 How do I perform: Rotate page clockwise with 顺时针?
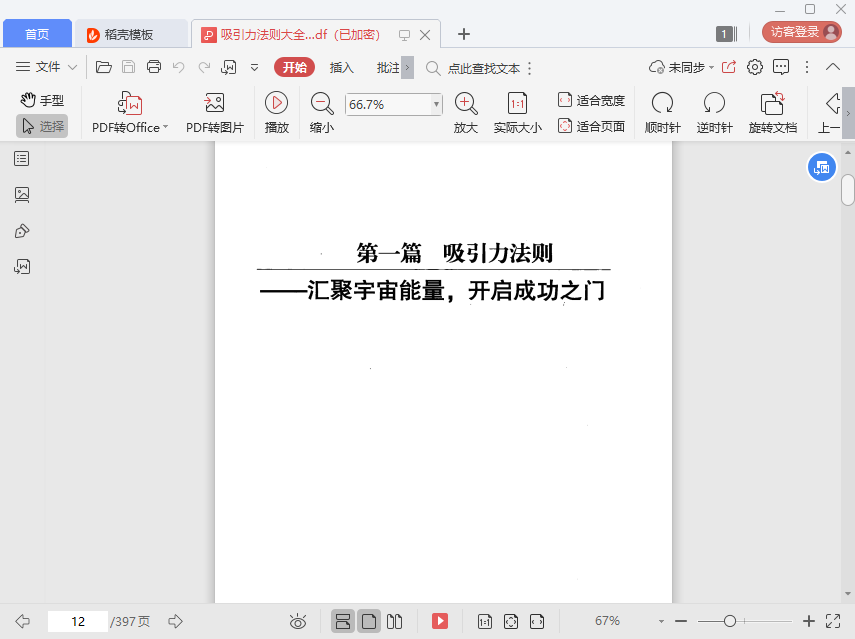coord(662,103)
